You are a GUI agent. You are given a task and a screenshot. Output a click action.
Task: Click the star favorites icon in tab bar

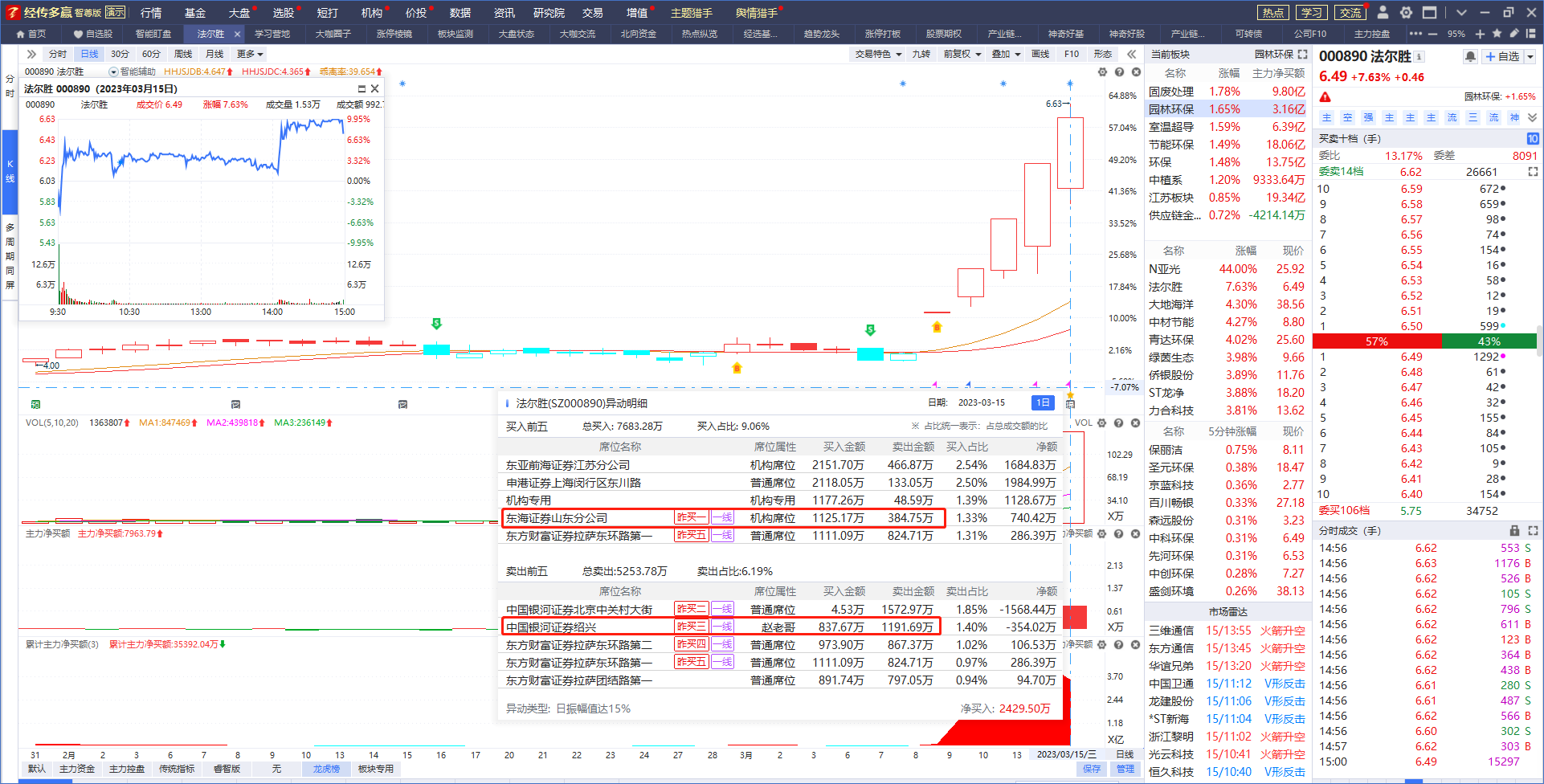point(1497,34)
